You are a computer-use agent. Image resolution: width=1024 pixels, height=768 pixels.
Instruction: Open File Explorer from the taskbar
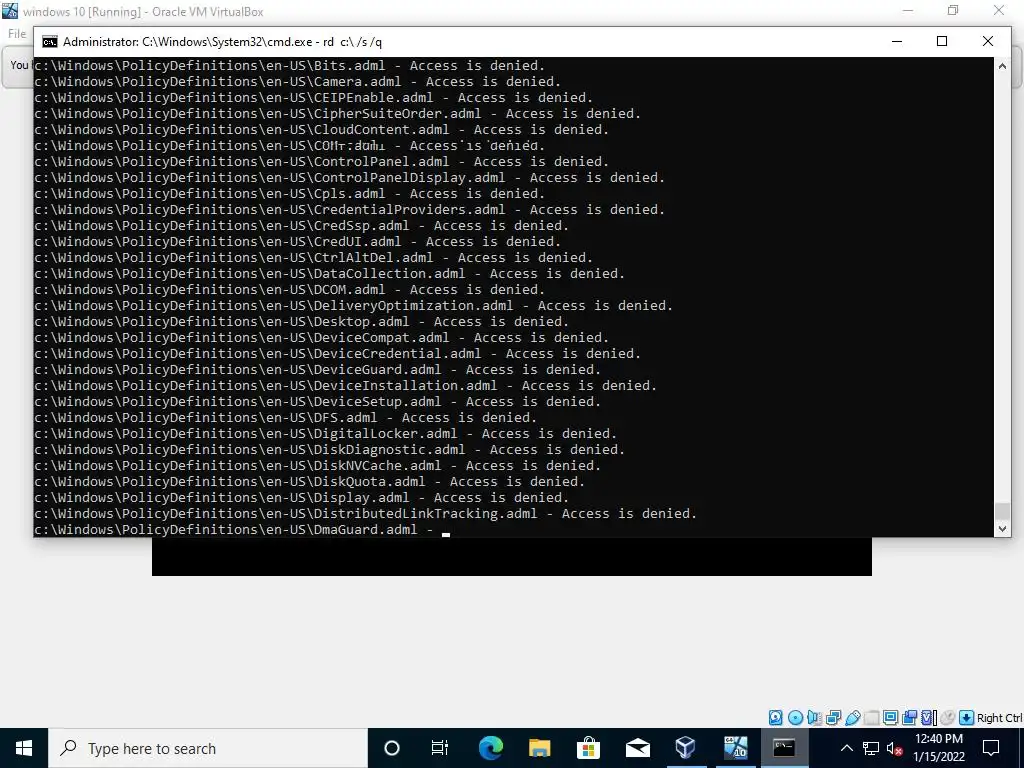click(x=539, y=748)
